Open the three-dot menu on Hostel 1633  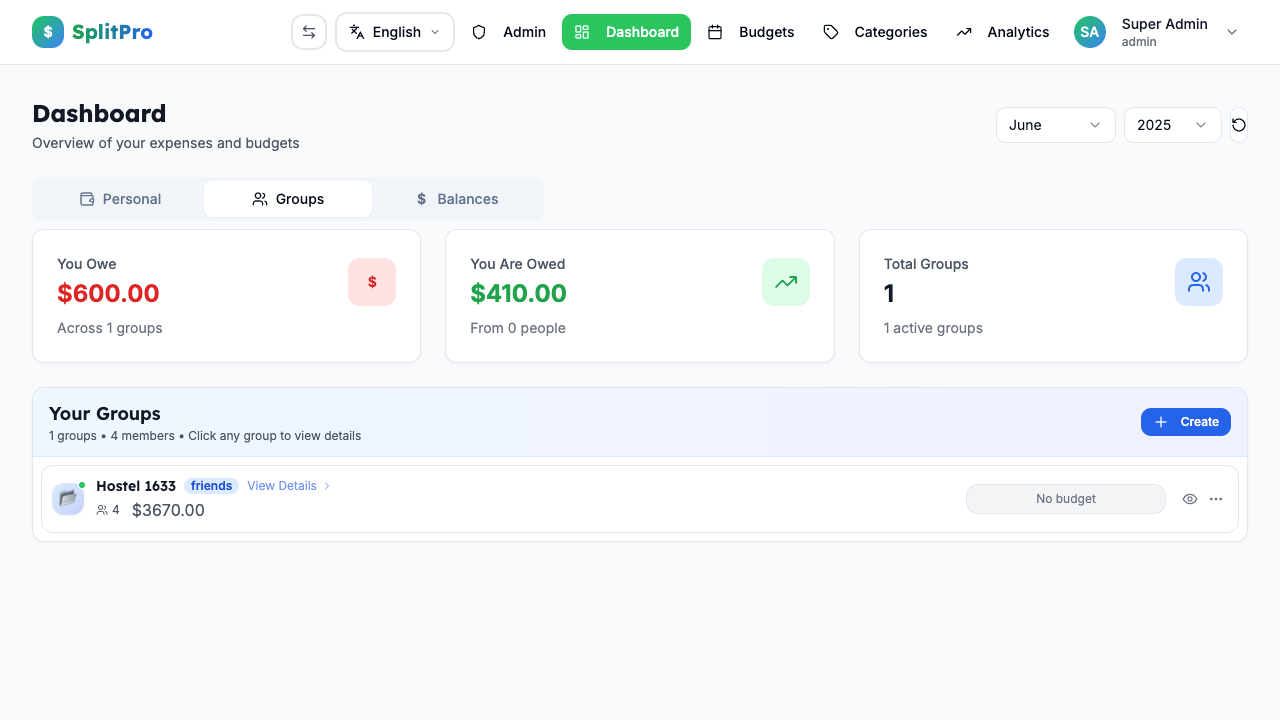(x=1216, y=498)
